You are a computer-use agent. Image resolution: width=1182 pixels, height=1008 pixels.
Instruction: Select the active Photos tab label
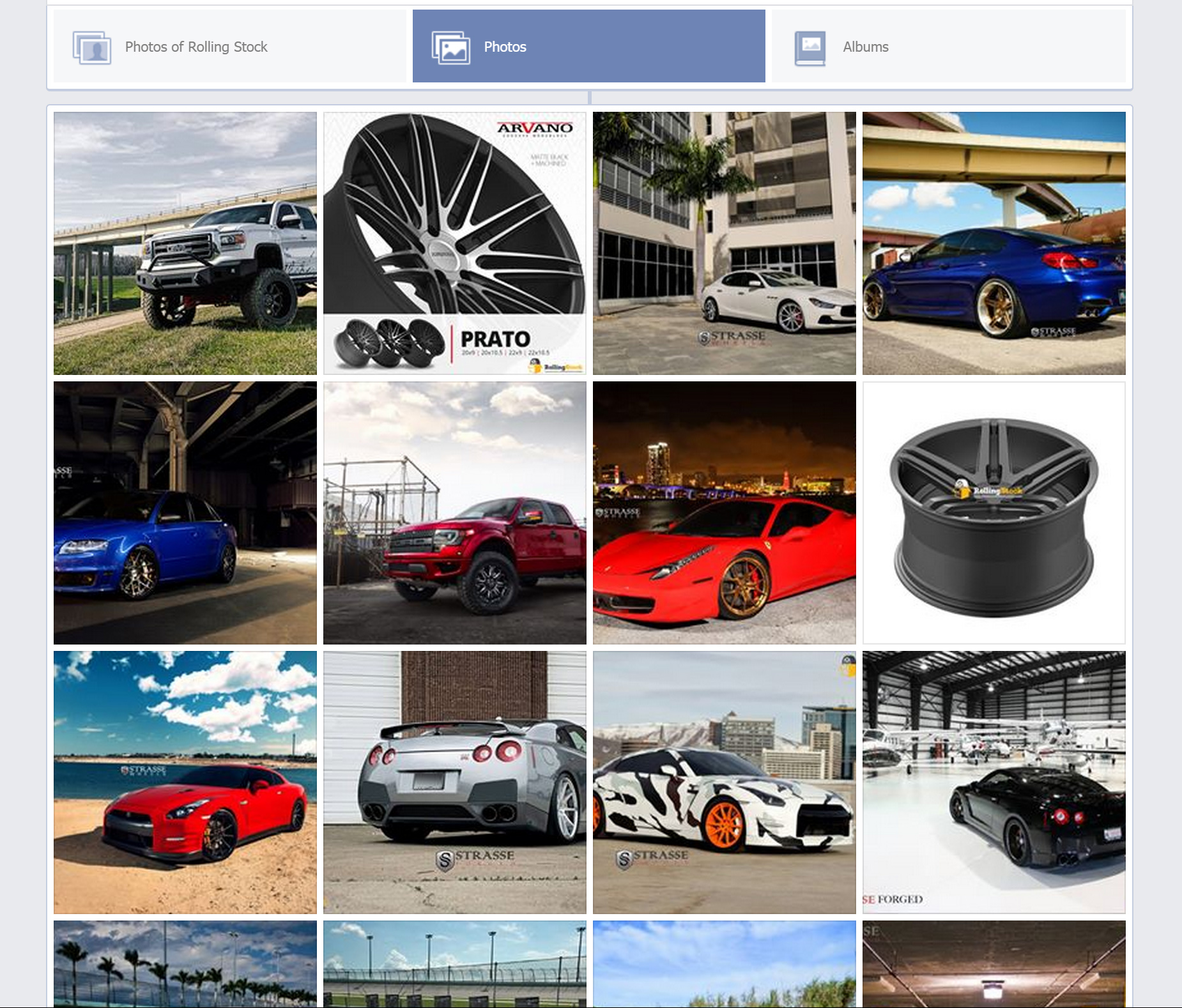point(505,47)
